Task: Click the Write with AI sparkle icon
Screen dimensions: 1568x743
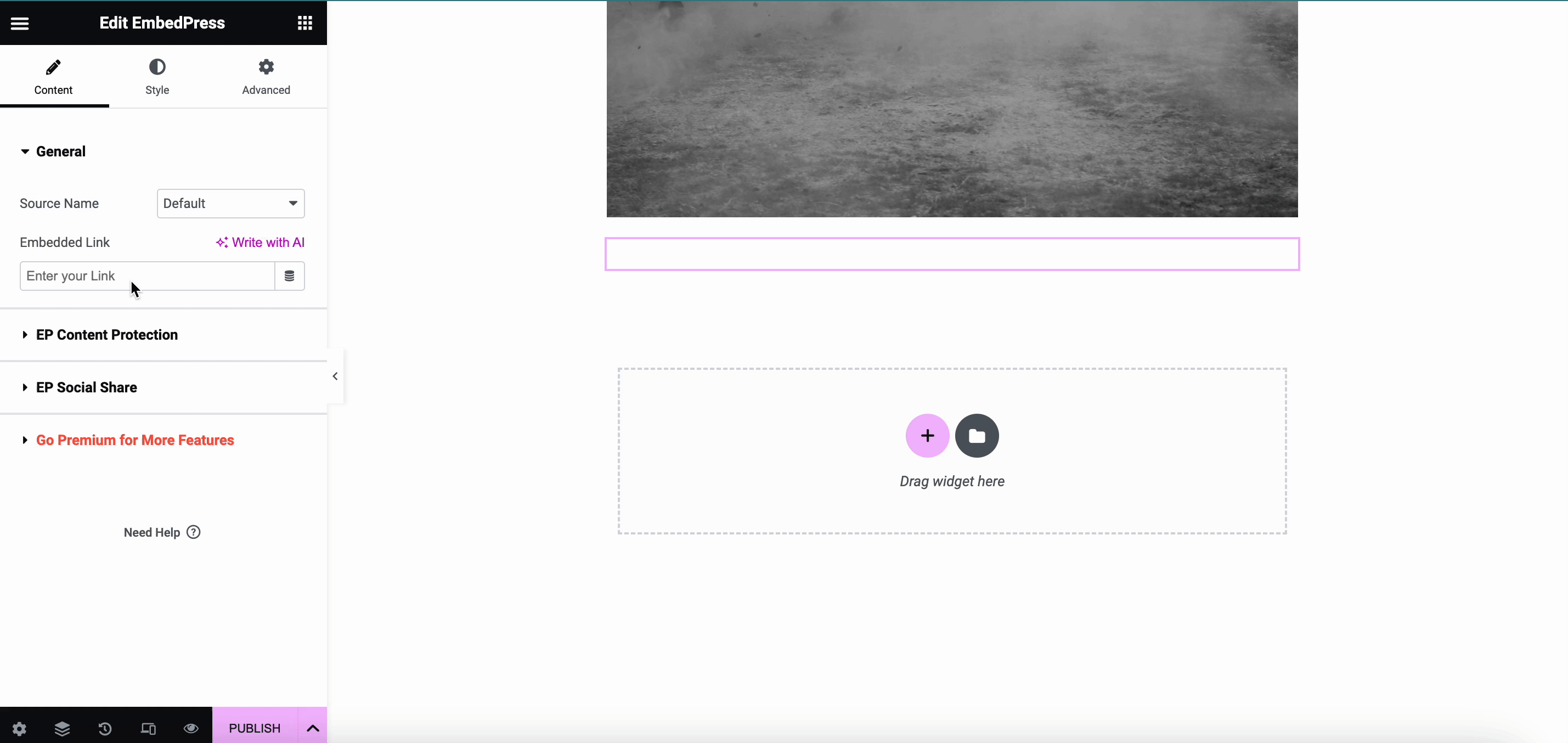Action: pos(221,242)
